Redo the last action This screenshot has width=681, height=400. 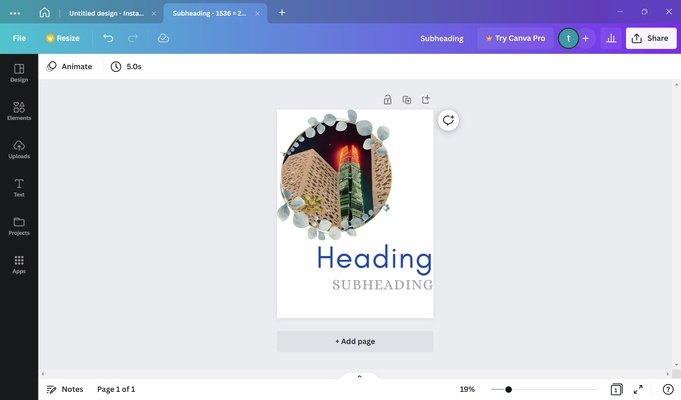(133, 38)
